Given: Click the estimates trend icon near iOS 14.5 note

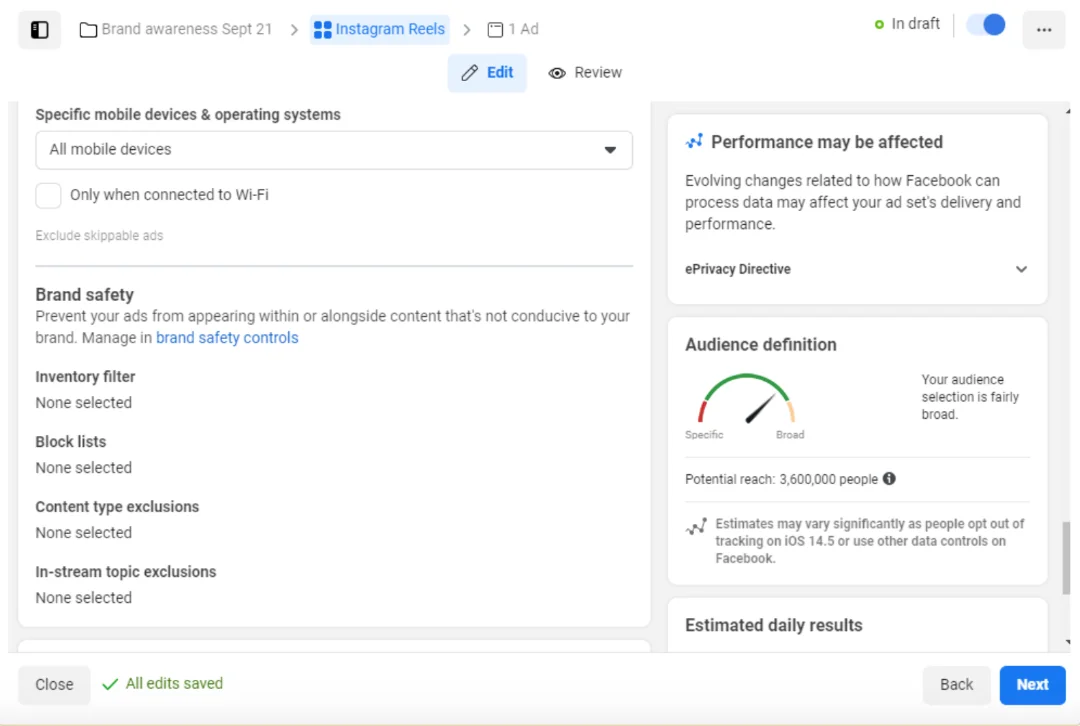Looking at the screenshot, I should coord(696,526).
